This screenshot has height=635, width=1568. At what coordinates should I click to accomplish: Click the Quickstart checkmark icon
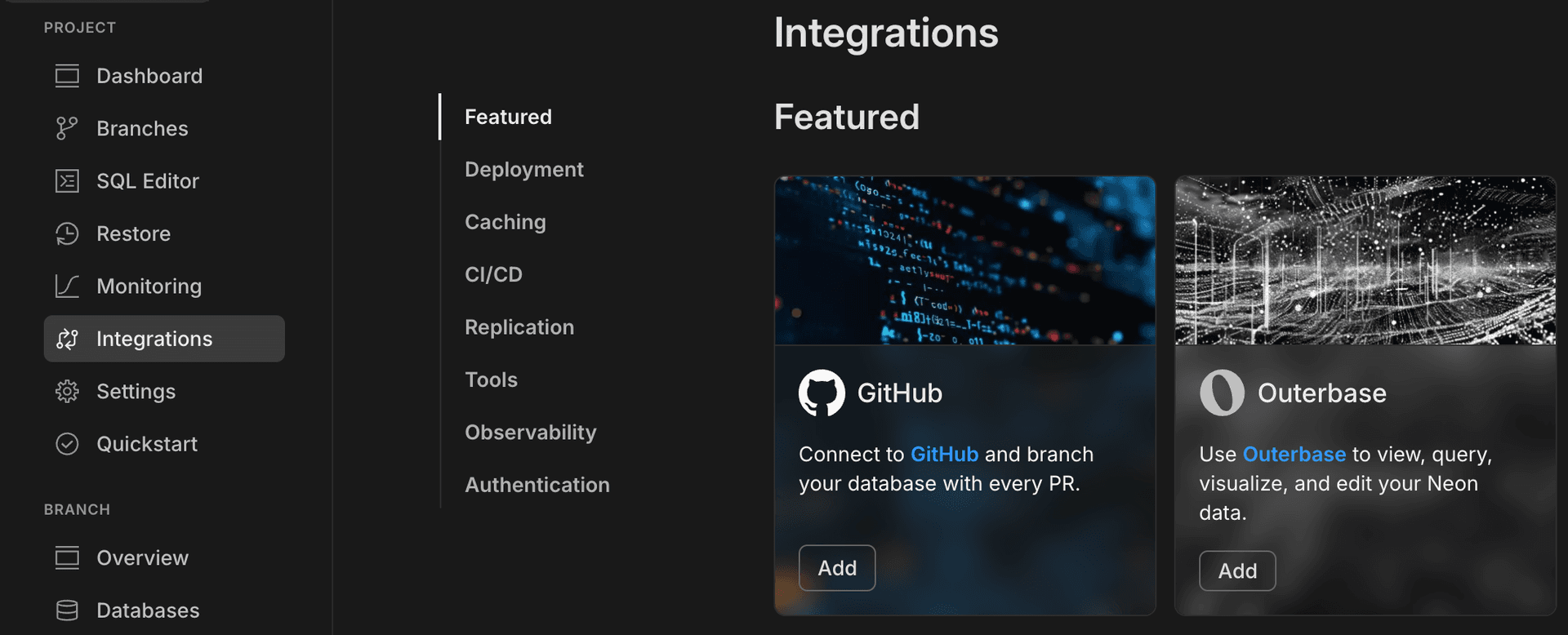(67, 444)
